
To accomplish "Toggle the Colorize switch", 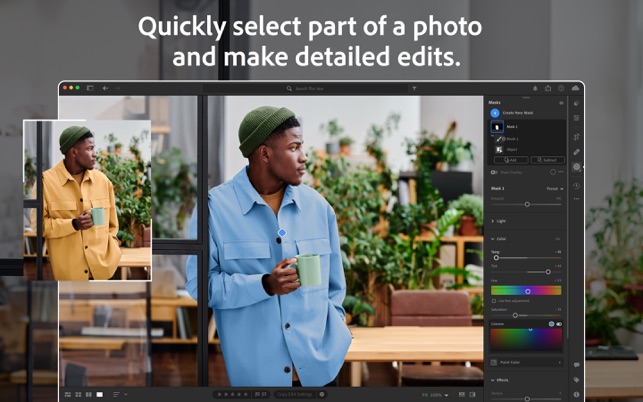I will 559,324.
